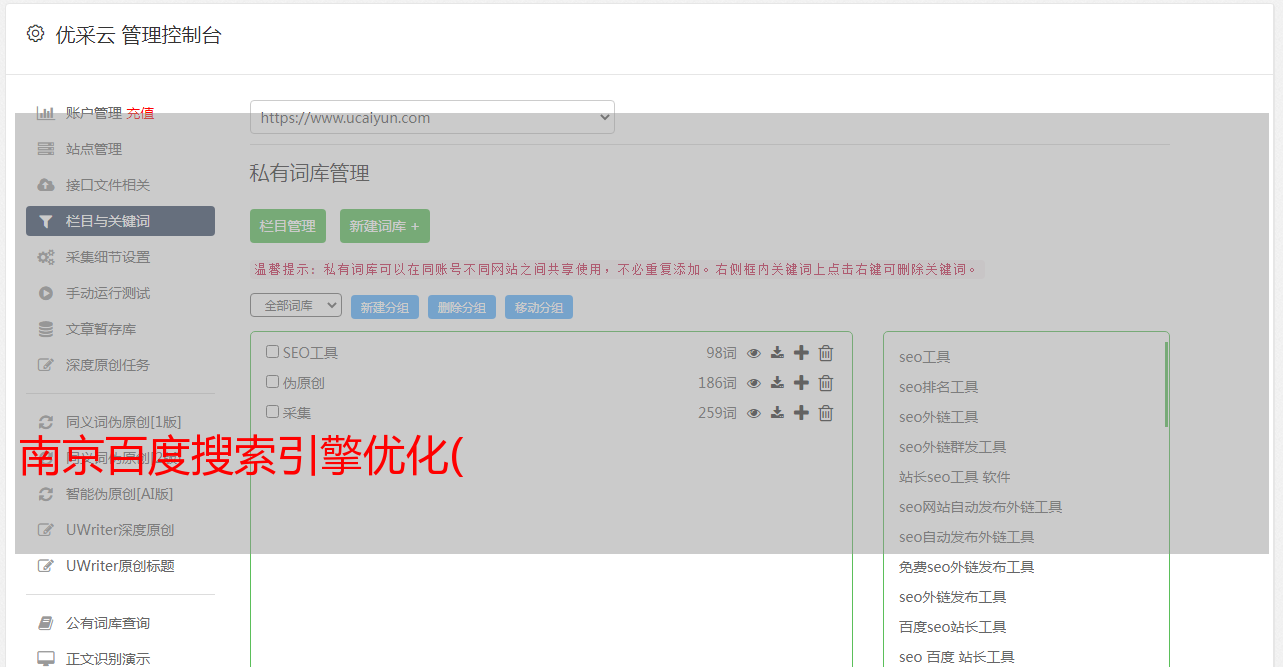Click the gears icon for 采集细节设置

pyautogui.click(x=46, y=257)
